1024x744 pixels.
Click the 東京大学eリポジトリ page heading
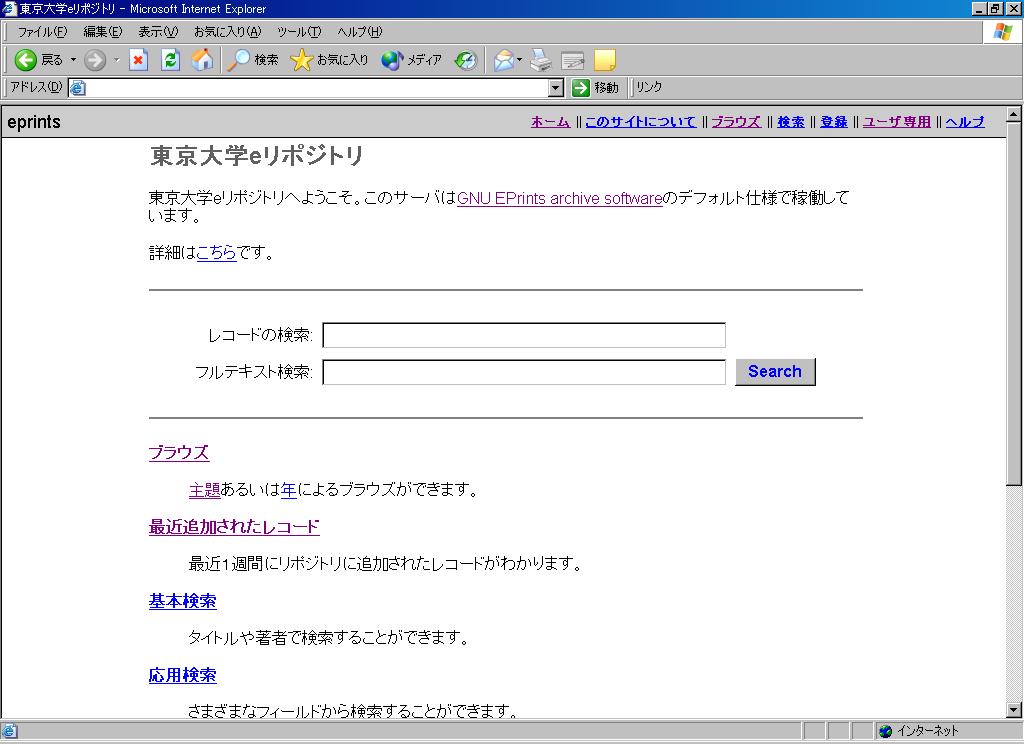pos(257,155)
